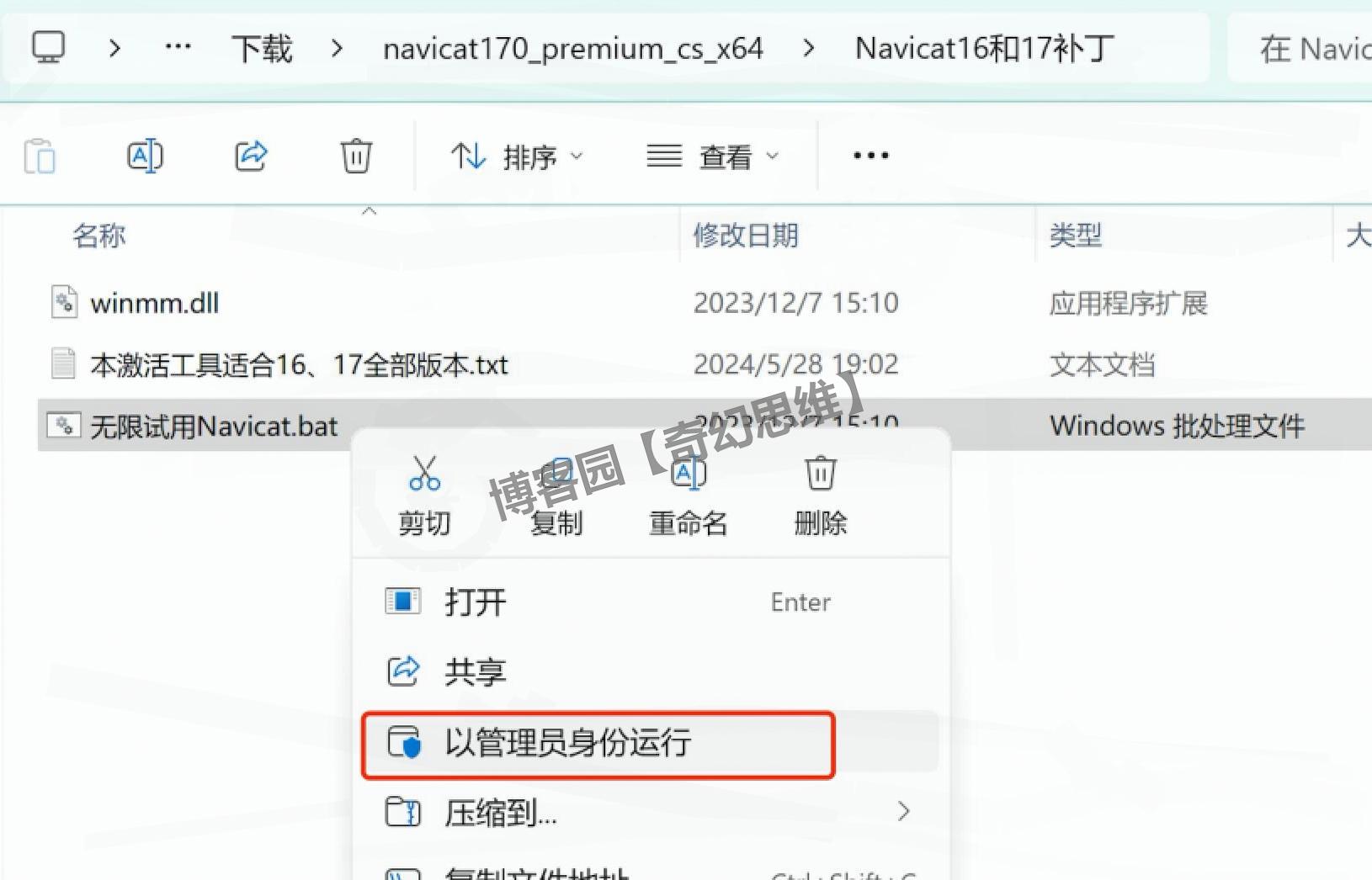Viewport: 1372px width, 880px height.
Task: Click the delete icon in the context menu
Action: point(821,474)
